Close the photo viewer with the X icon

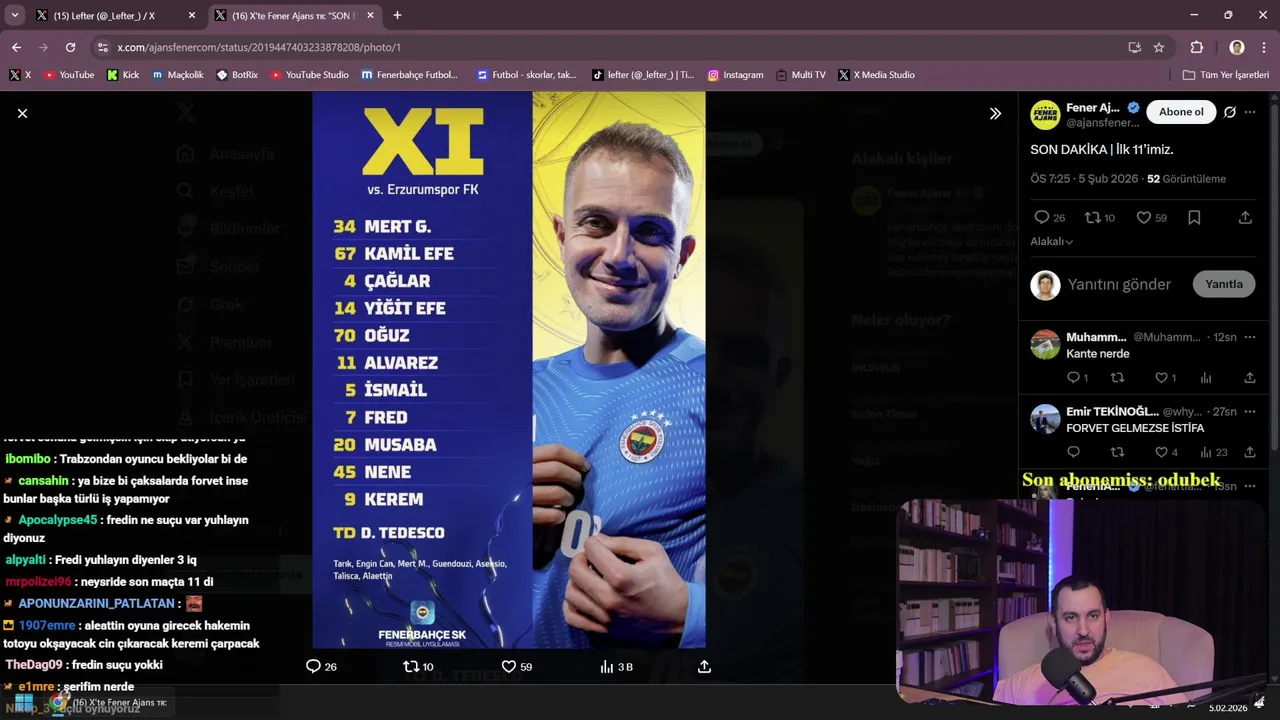22,114
